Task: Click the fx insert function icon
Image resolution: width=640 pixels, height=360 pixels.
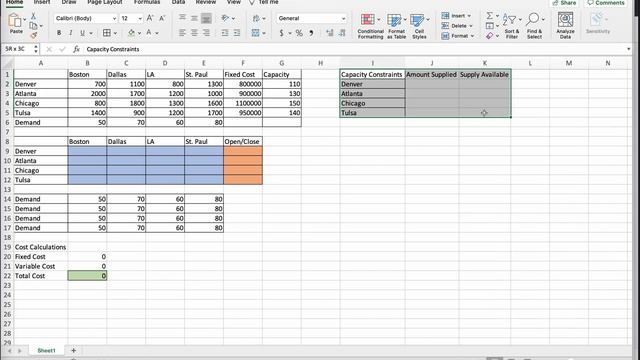Action: click(x=76, y=49)
